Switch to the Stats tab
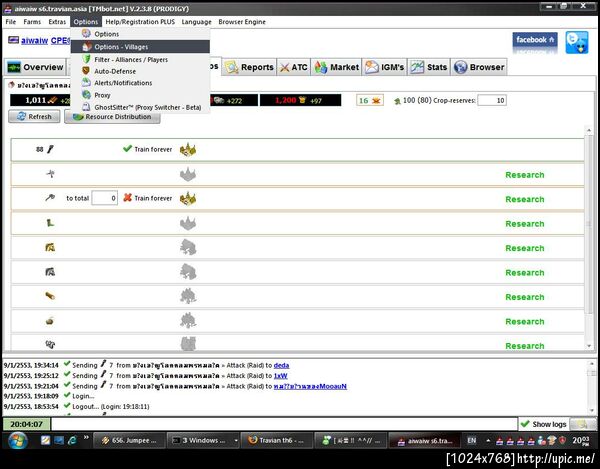This screenshot has height=469, width=600. pyautogui.click(x=429, y=67)
